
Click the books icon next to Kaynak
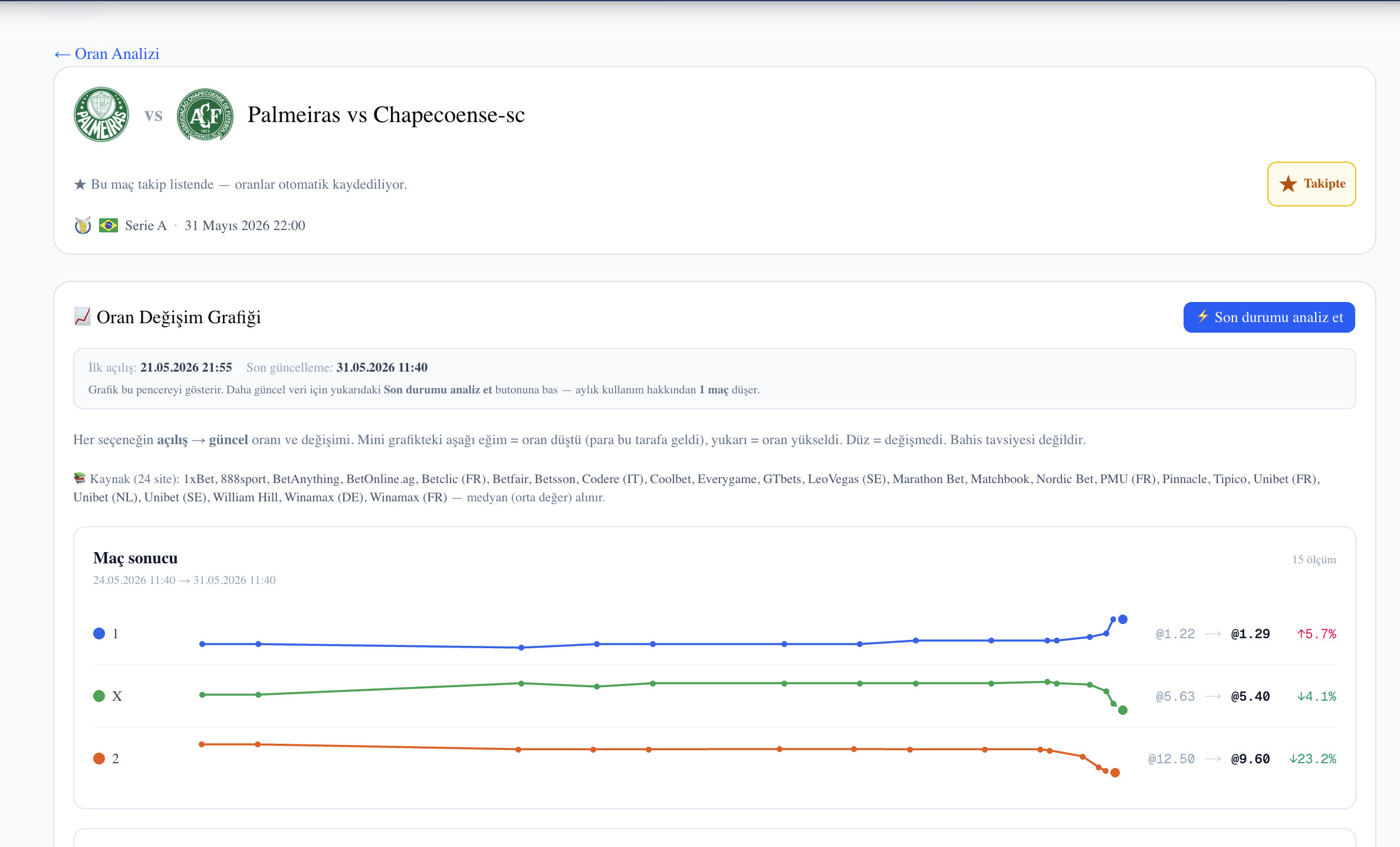click(80, 478)
